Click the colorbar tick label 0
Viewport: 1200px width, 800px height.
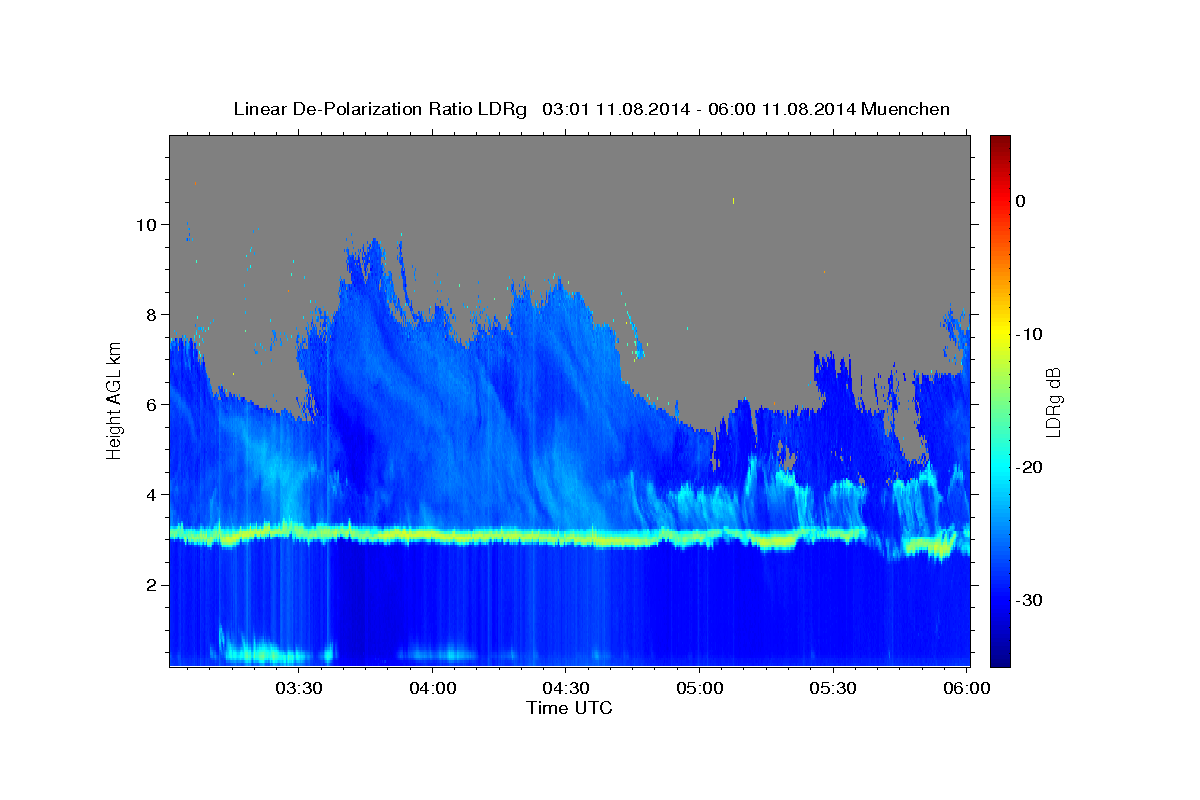click(1021, 201)
